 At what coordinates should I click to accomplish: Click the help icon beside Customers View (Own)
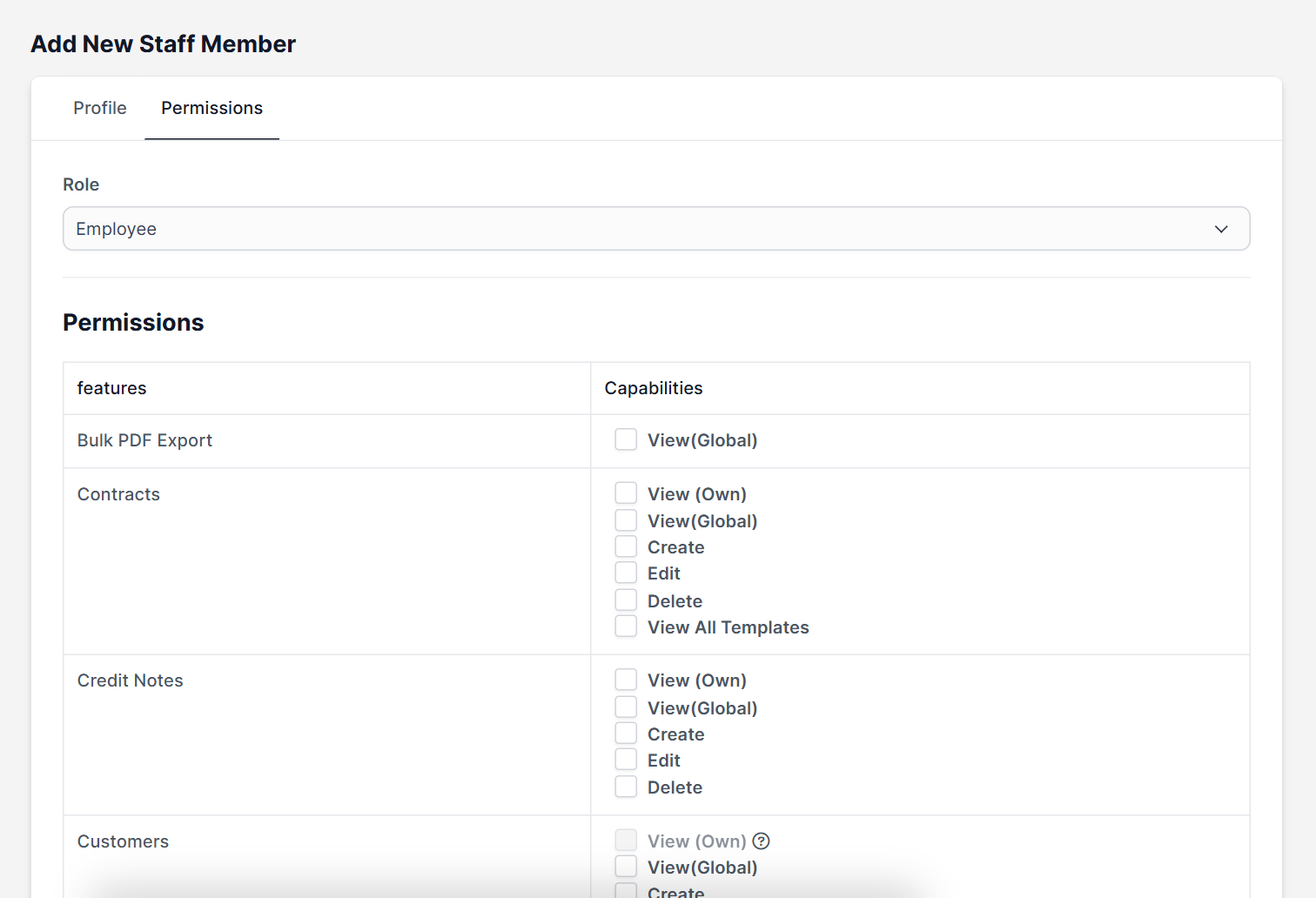point(762,841)
